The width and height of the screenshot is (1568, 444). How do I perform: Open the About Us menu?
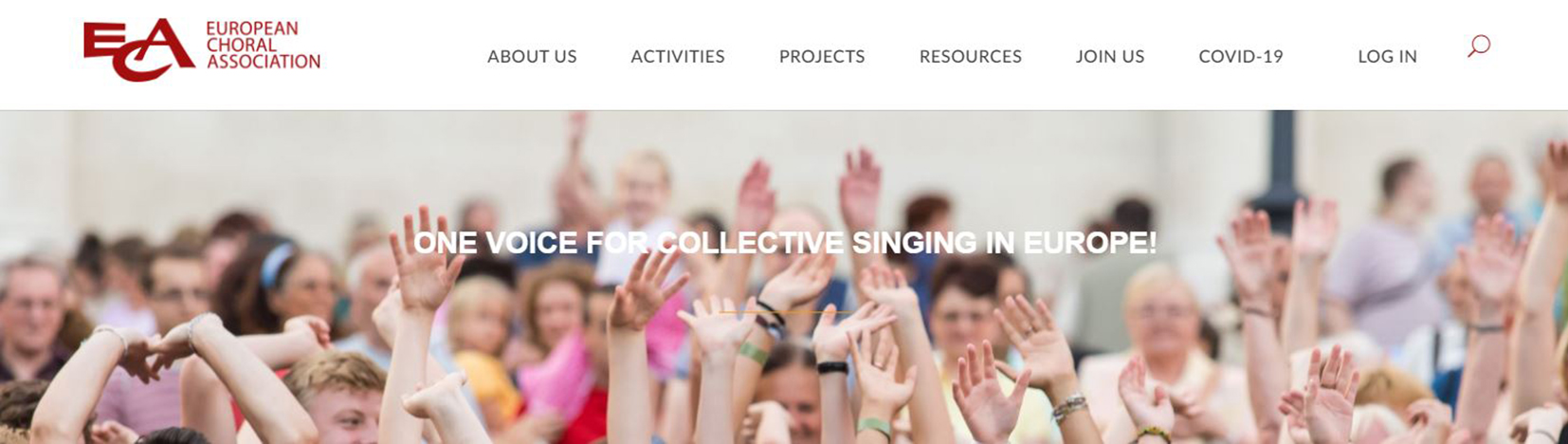(x=532, y=56)
